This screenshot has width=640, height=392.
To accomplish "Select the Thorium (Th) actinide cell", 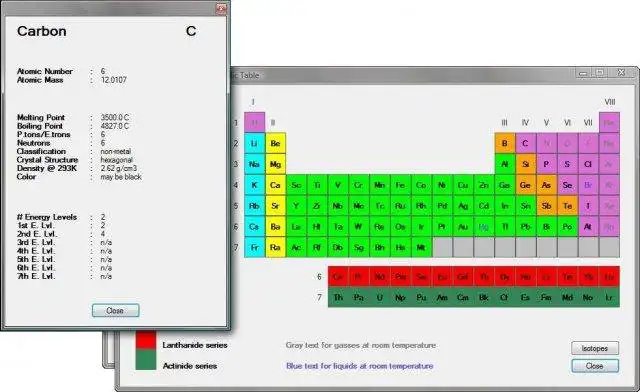I will point(338,298).
